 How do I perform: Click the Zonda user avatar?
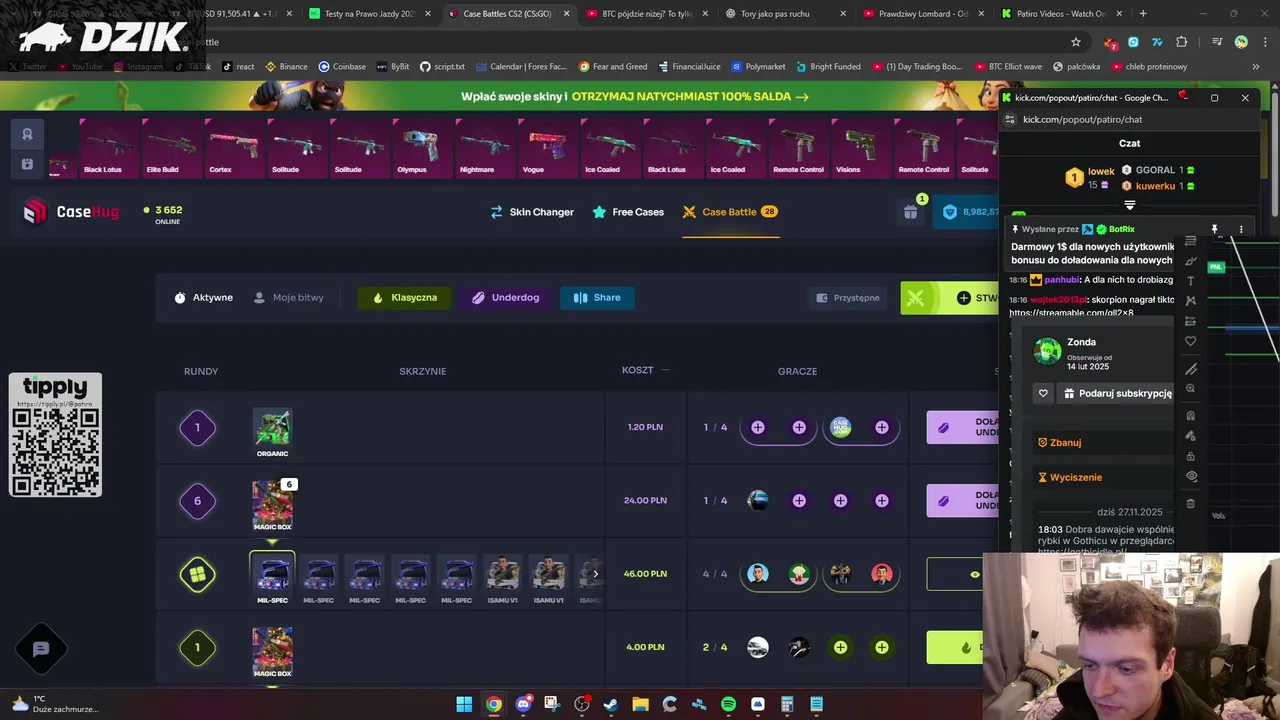[x=1047, y=351]
